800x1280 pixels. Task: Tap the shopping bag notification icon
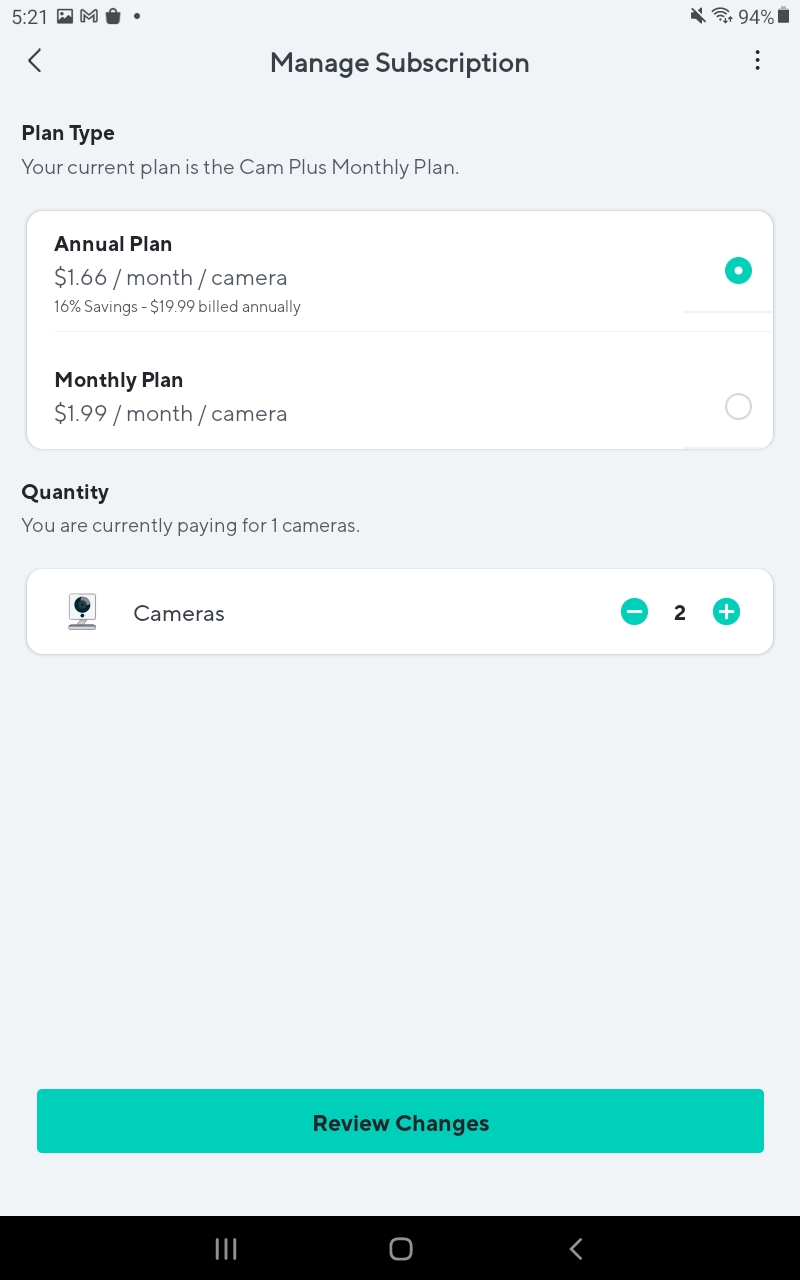click(x=113, y=16)
